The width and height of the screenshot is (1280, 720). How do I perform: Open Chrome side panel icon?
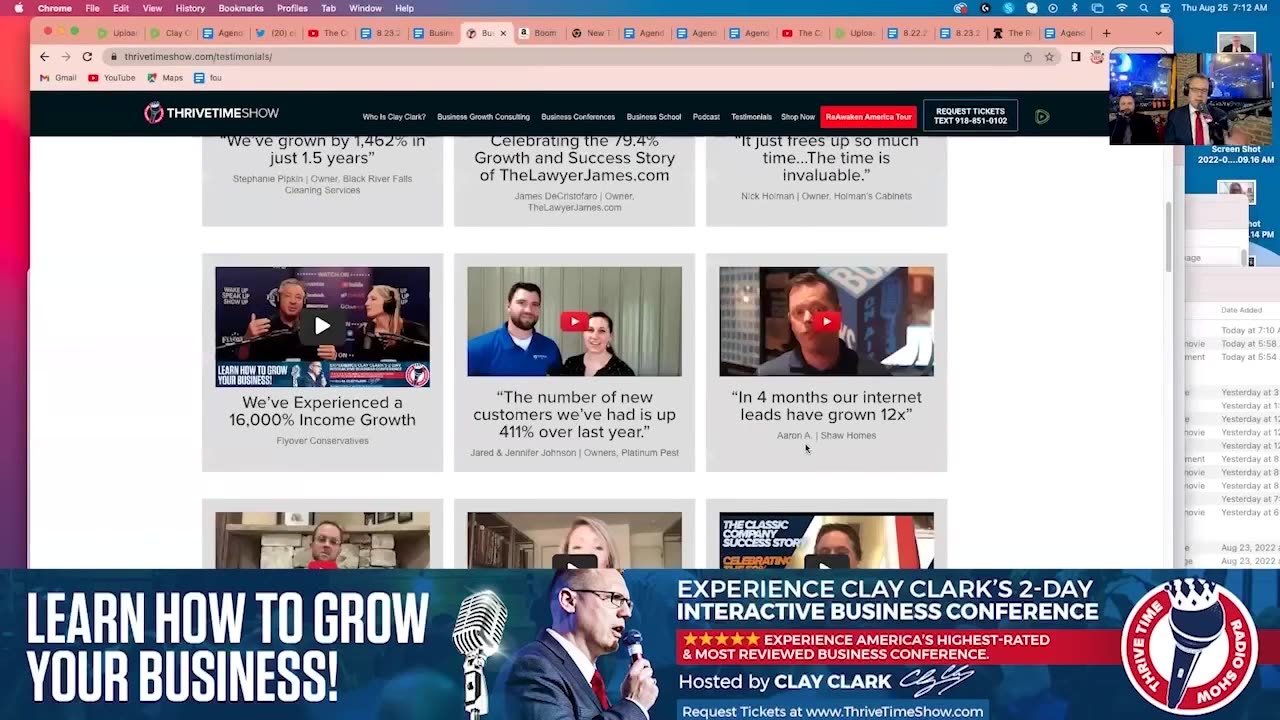point(1076,57)
